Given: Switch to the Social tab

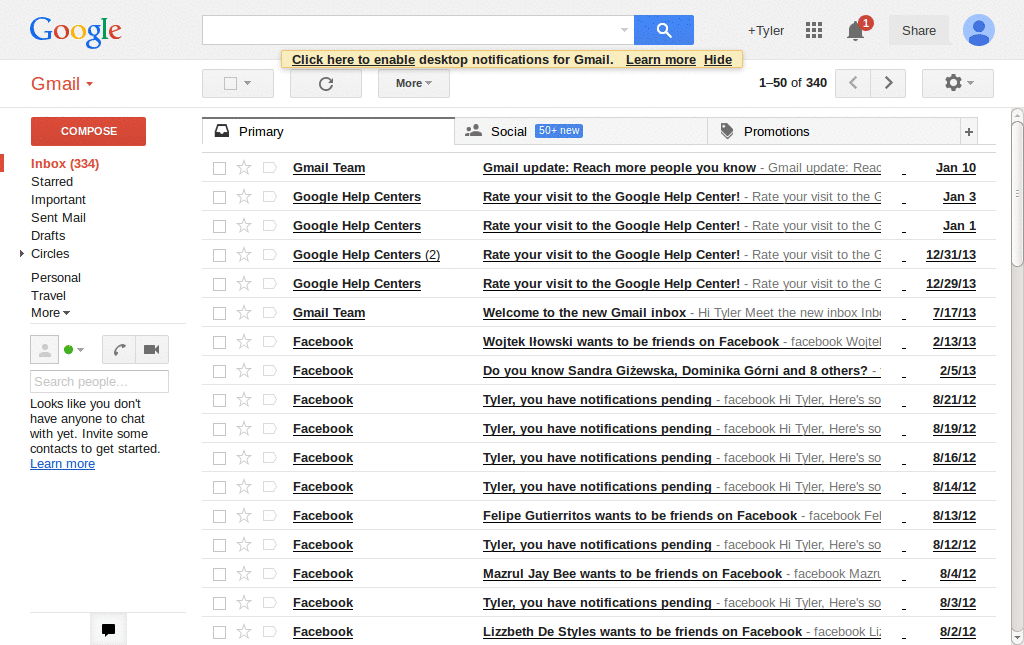Looking at the screenshot, I should [x=581, y=132].
